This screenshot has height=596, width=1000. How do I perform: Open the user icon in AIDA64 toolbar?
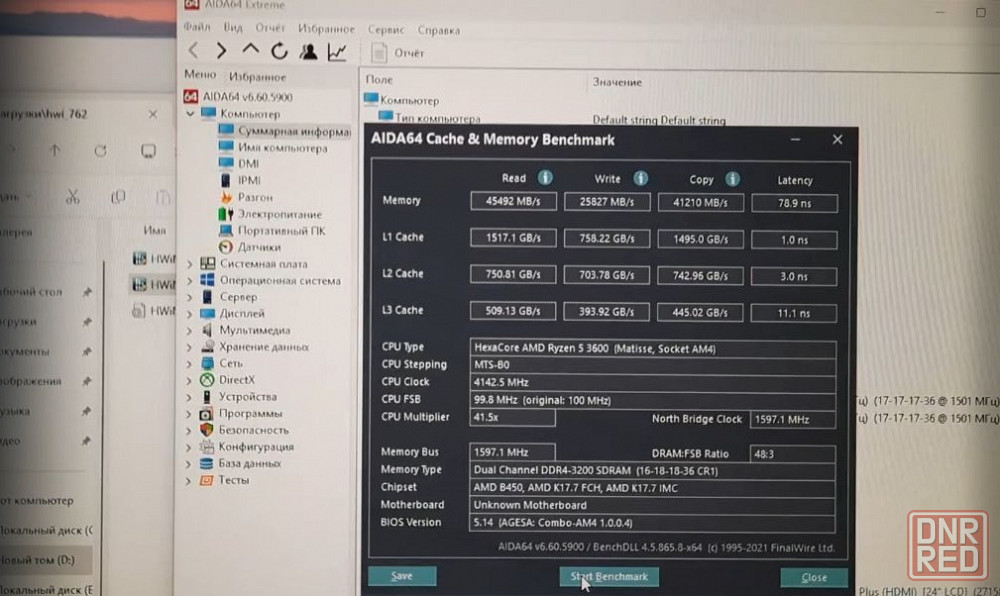[309, 51]
